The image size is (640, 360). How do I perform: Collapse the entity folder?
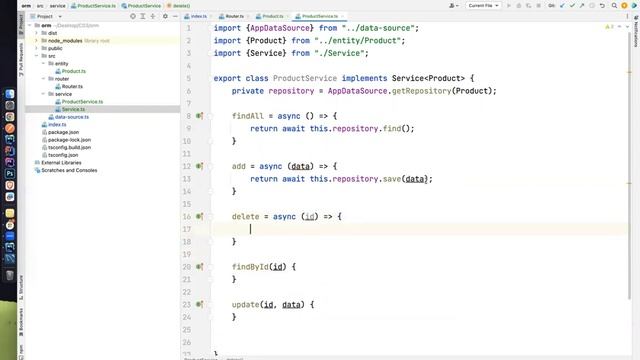(x=43, y=64)
